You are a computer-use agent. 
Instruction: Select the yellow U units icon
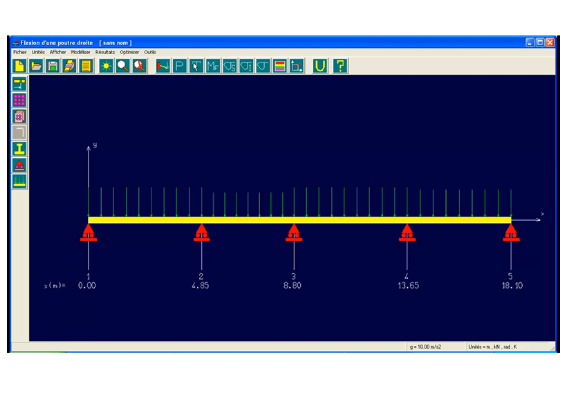click(320, 66)
